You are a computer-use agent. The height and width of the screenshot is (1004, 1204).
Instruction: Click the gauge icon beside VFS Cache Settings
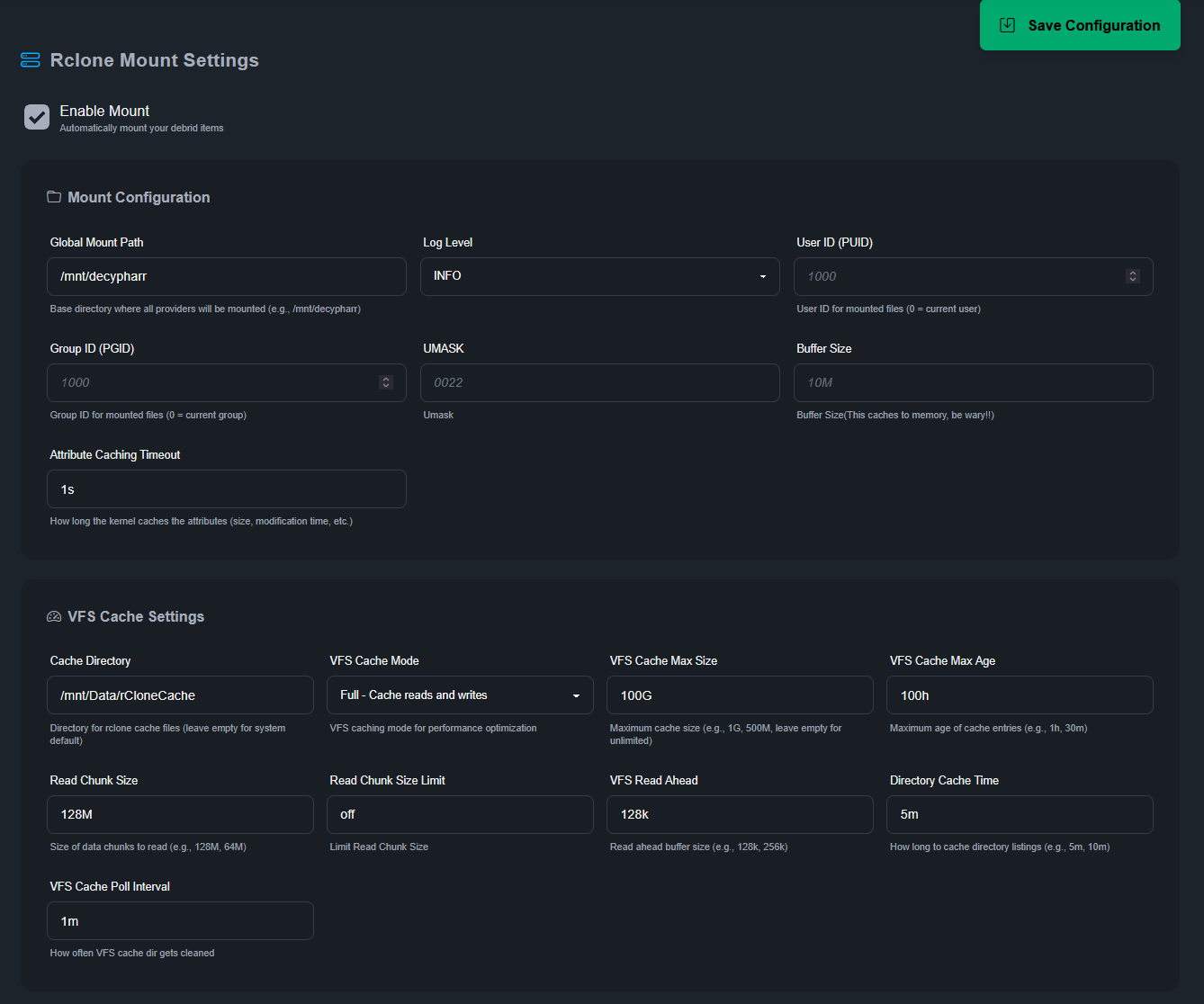pos(54,616)
